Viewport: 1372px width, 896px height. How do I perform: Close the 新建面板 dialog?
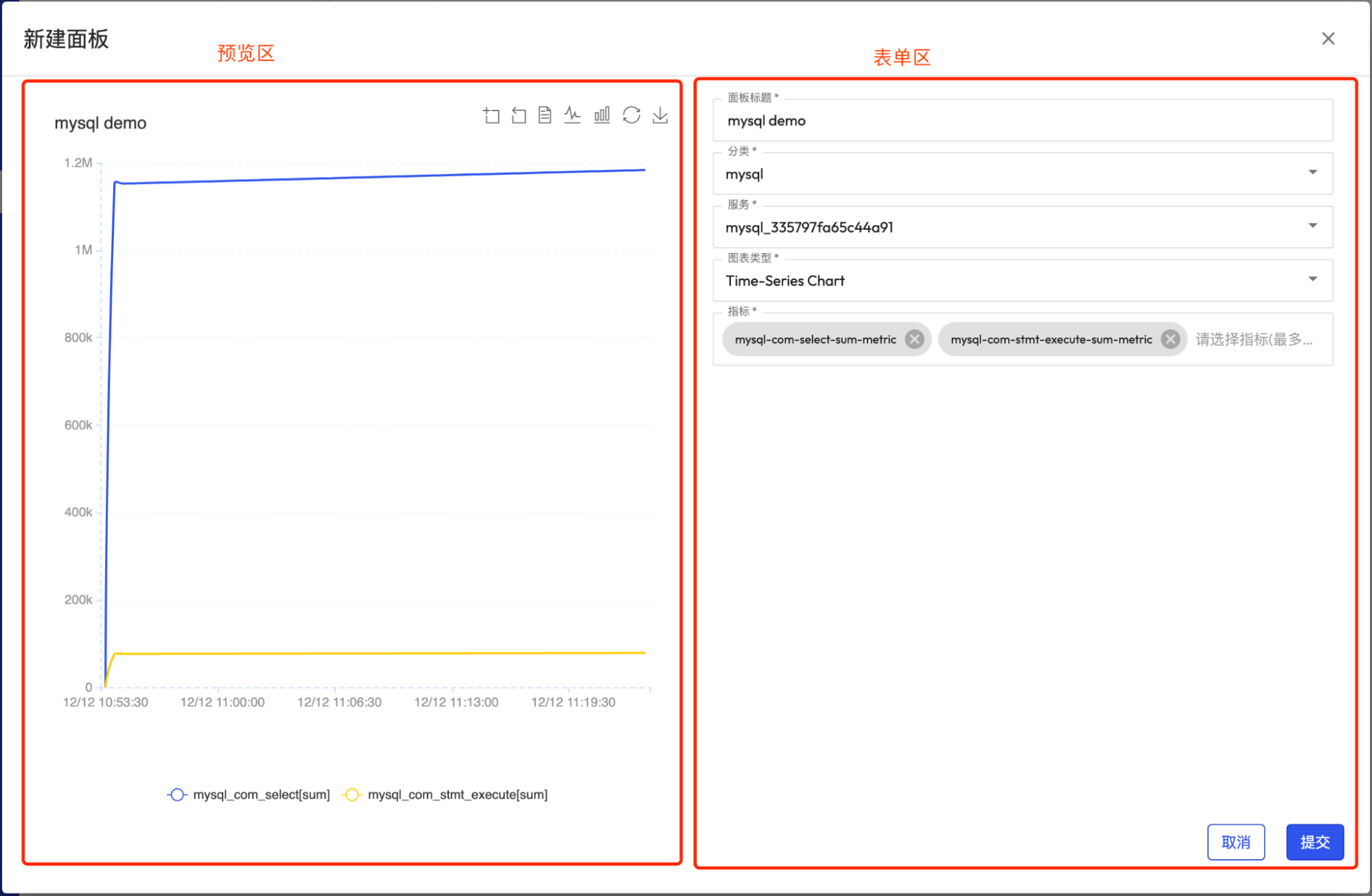pos(1328,38)
